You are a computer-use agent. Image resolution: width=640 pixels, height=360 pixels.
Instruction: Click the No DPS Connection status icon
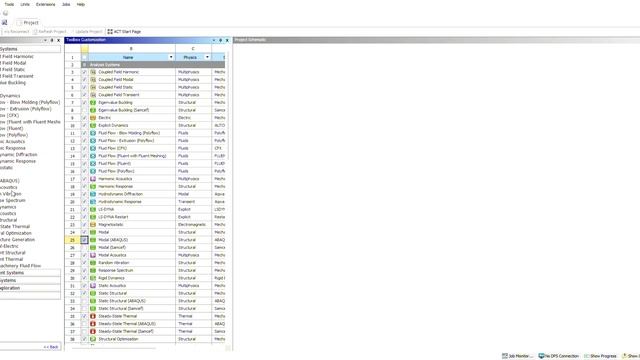[x=541, y=356]
